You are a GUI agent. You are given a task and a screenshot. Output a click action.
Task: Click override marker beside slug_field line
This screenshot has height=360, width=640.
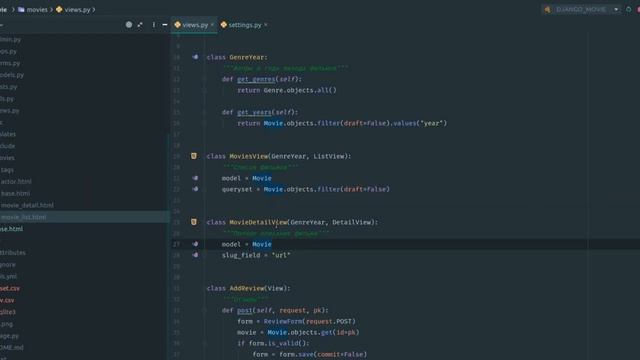(x=195, y=255)
